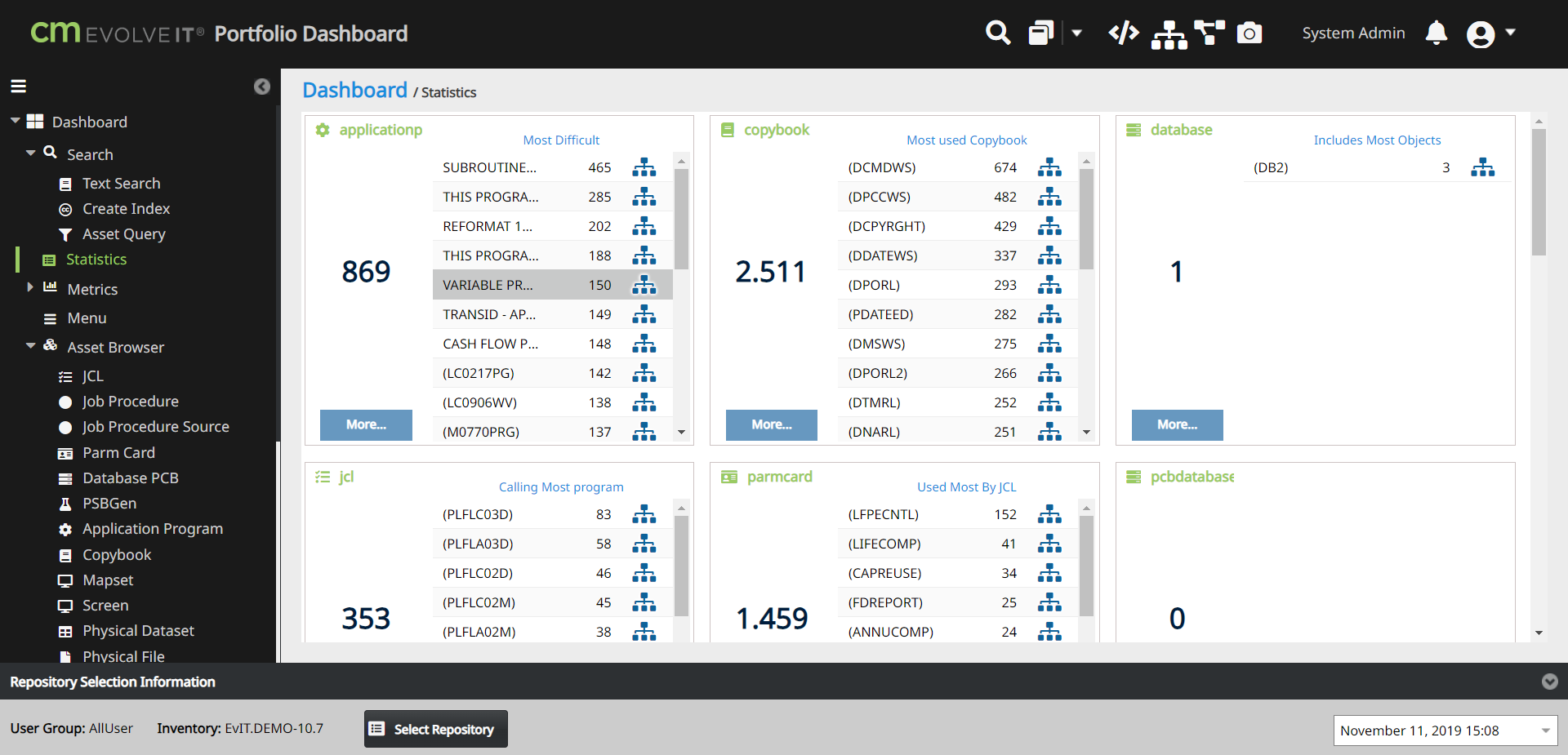
Task: Open hierarchy icon for (DB2) row
Action: coord(1483,167)
